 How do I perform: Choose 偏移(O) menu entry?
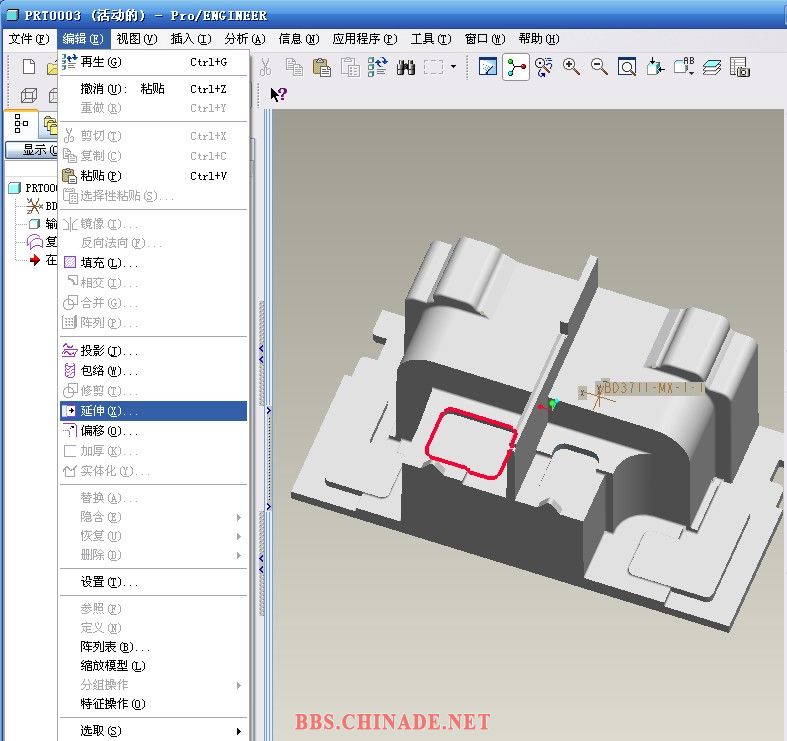(x=154, y=431)
